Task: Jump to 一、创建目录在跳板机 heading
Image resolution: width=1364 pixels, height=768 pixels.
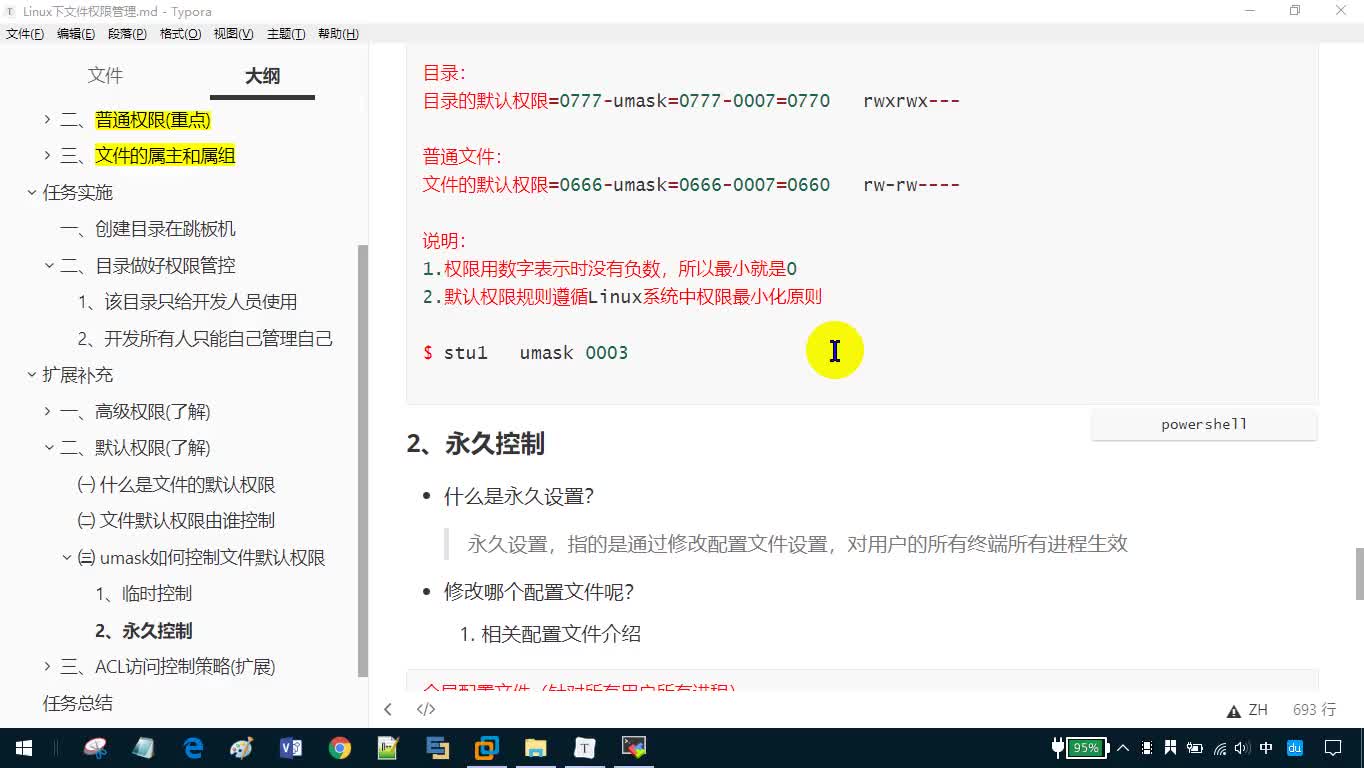Action: point(148,229)
